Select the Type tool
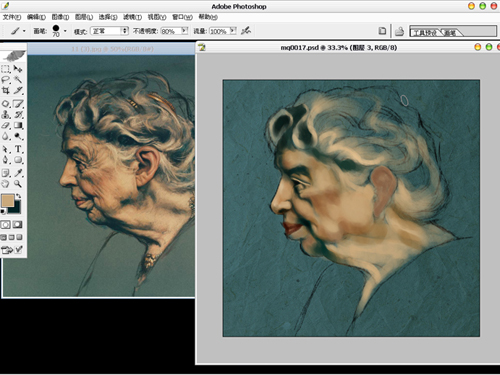The width and height of the screenshot is (500, 375). click(18, 149)
